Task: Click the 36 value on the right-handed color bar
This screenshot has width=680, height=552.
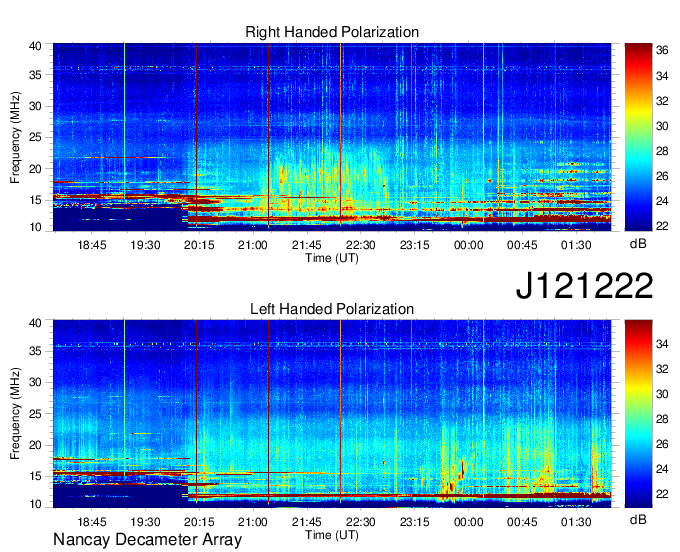Action: (x=662, y=51)
